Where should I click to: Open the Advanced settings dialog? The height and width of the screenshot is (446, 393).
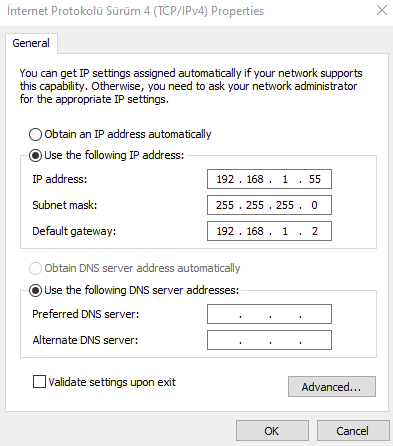point(332,387)
